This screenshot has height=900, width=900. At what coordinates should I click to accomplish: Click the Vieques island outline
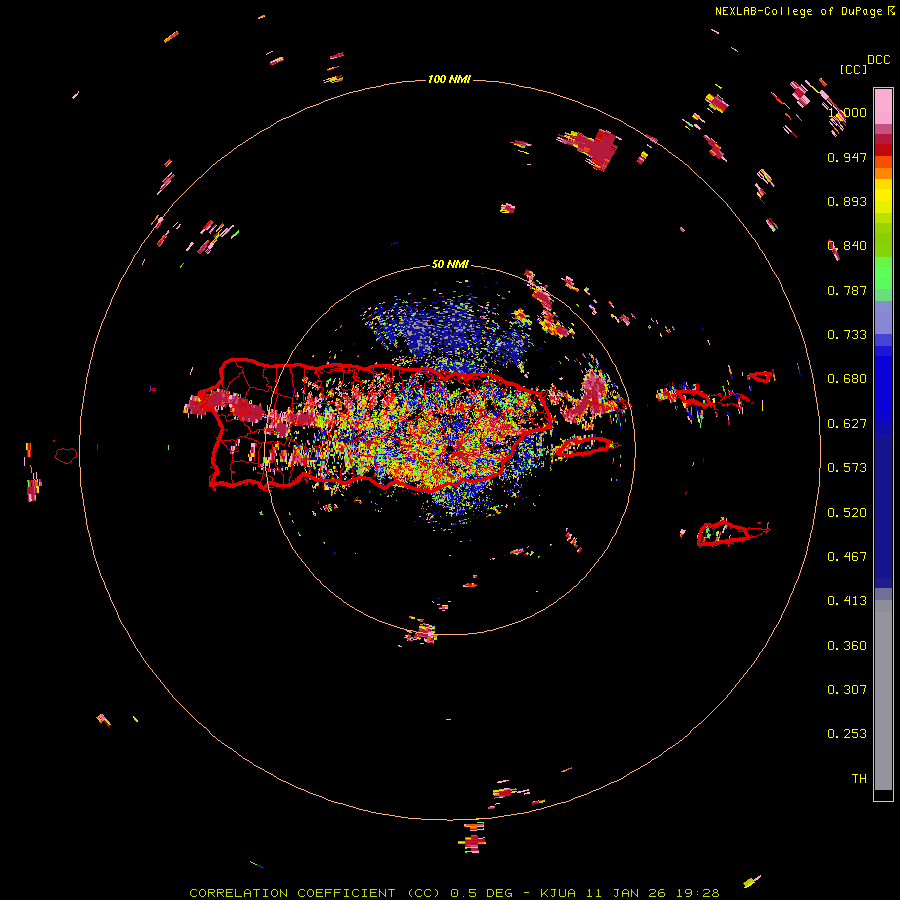click(584, 447)
